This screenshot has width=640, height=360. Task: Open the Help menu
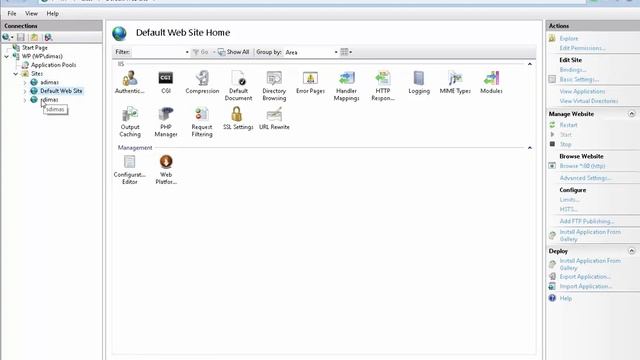click(52, 13)
